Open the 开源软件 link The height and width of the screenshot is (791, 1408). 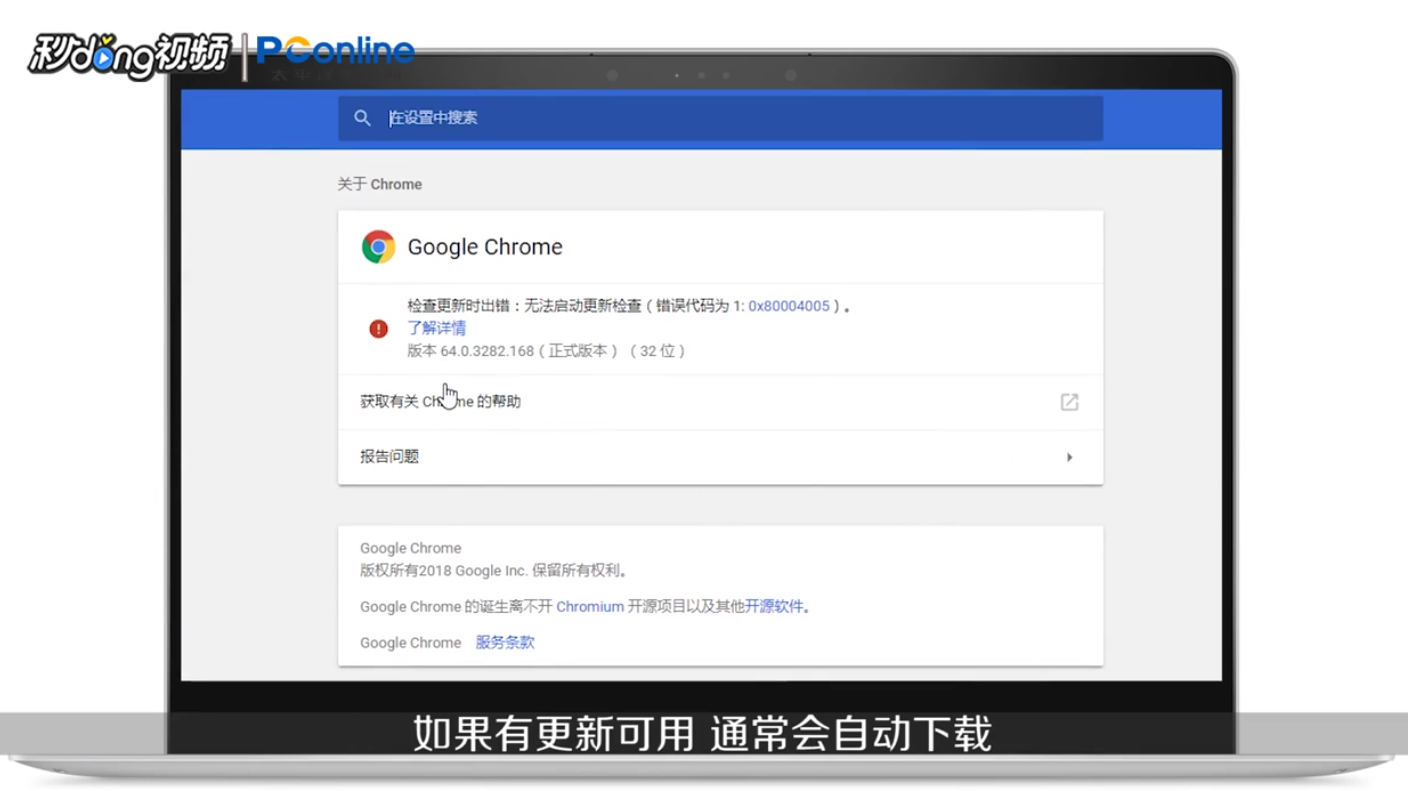(774, 607)
